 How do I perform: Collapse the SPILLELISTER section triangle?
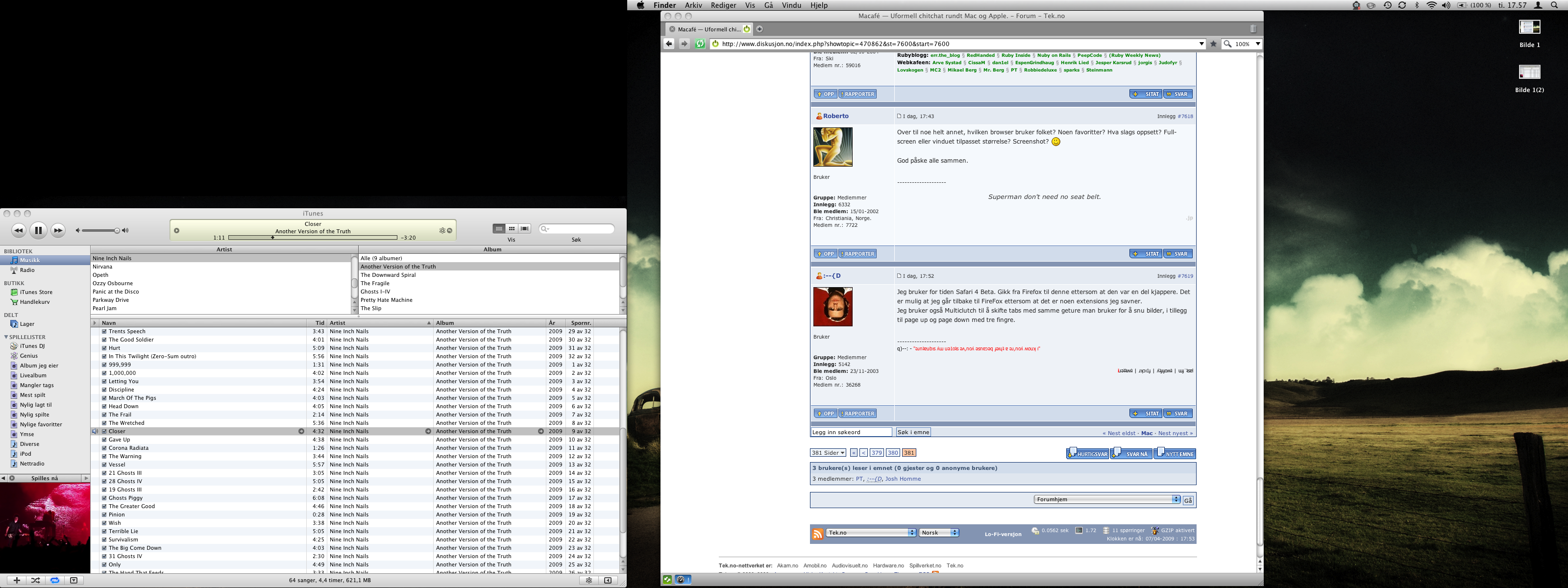click(x=6, y=337)
